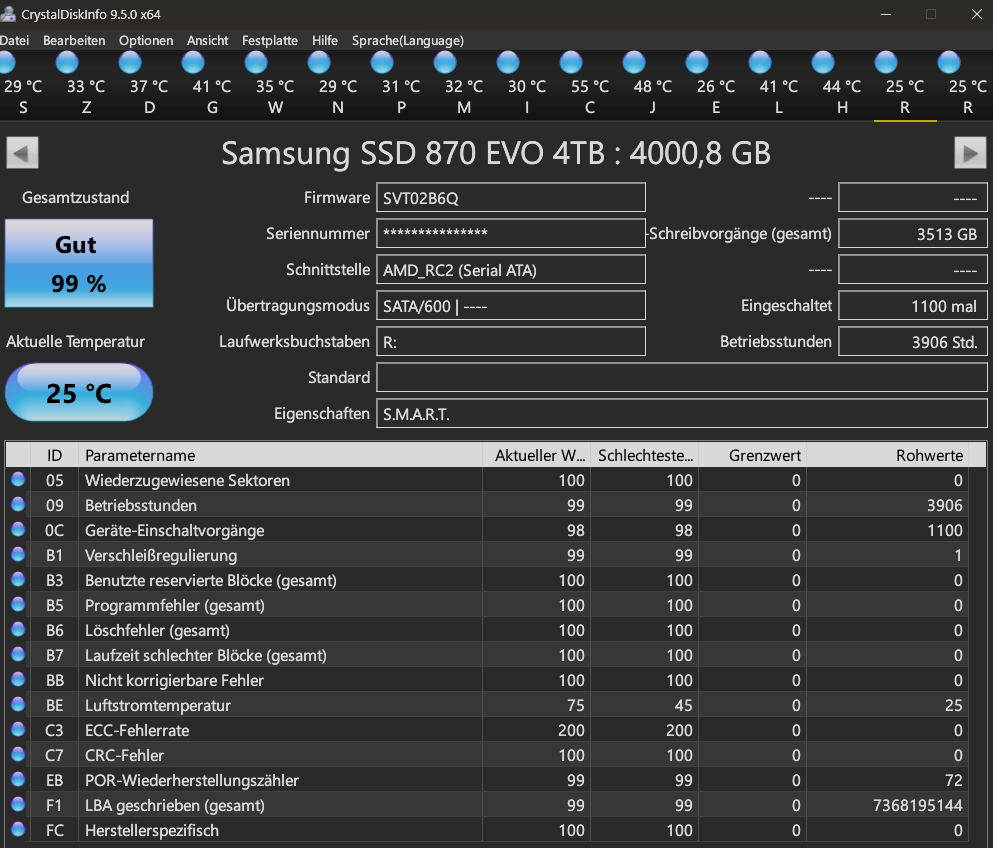Click the Gut 99 % health status button
This screenshot has height=848, width=993.
pyautogui.click(x=79, y=263)
